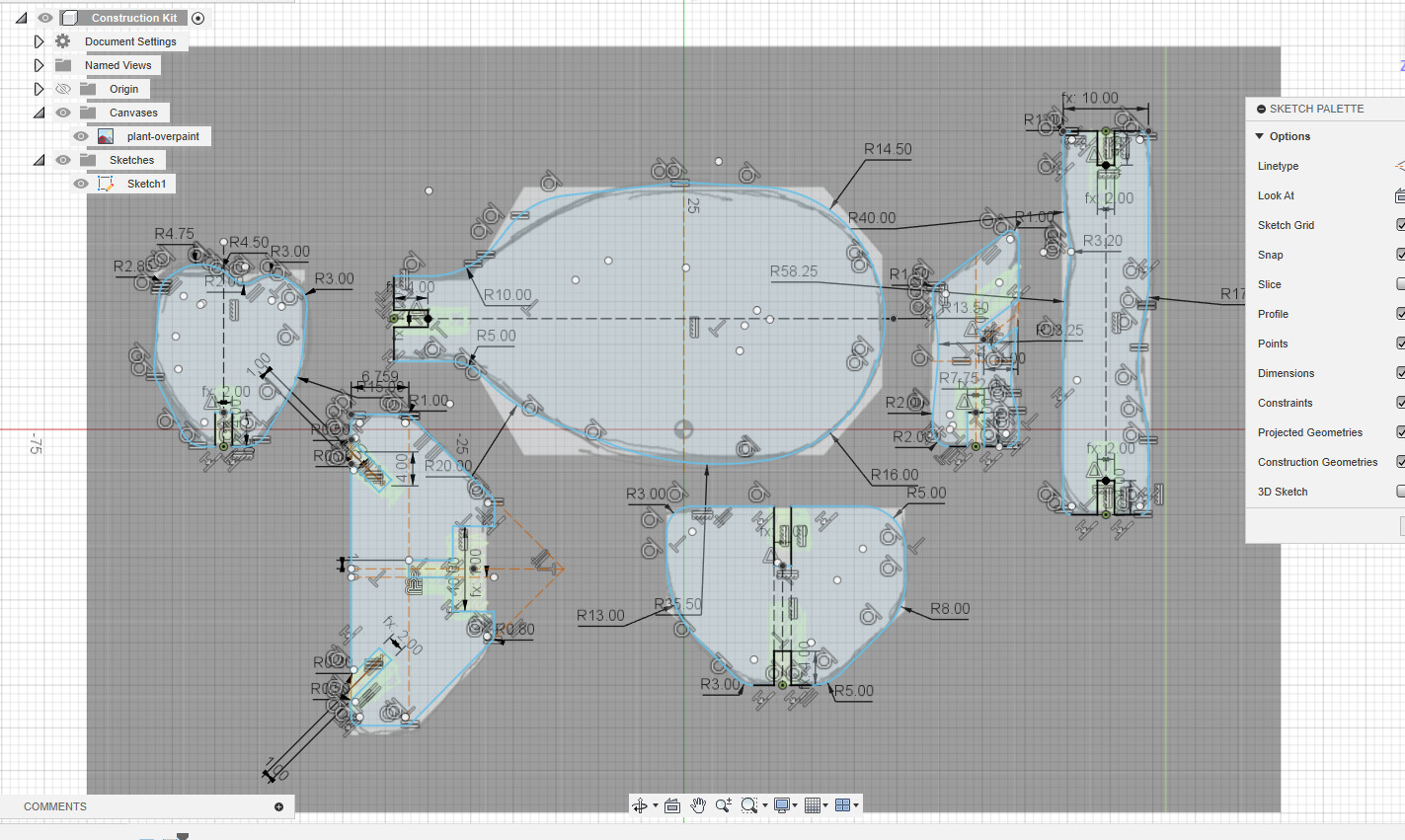Expand the Document Settings node

[x=39, y=41]
